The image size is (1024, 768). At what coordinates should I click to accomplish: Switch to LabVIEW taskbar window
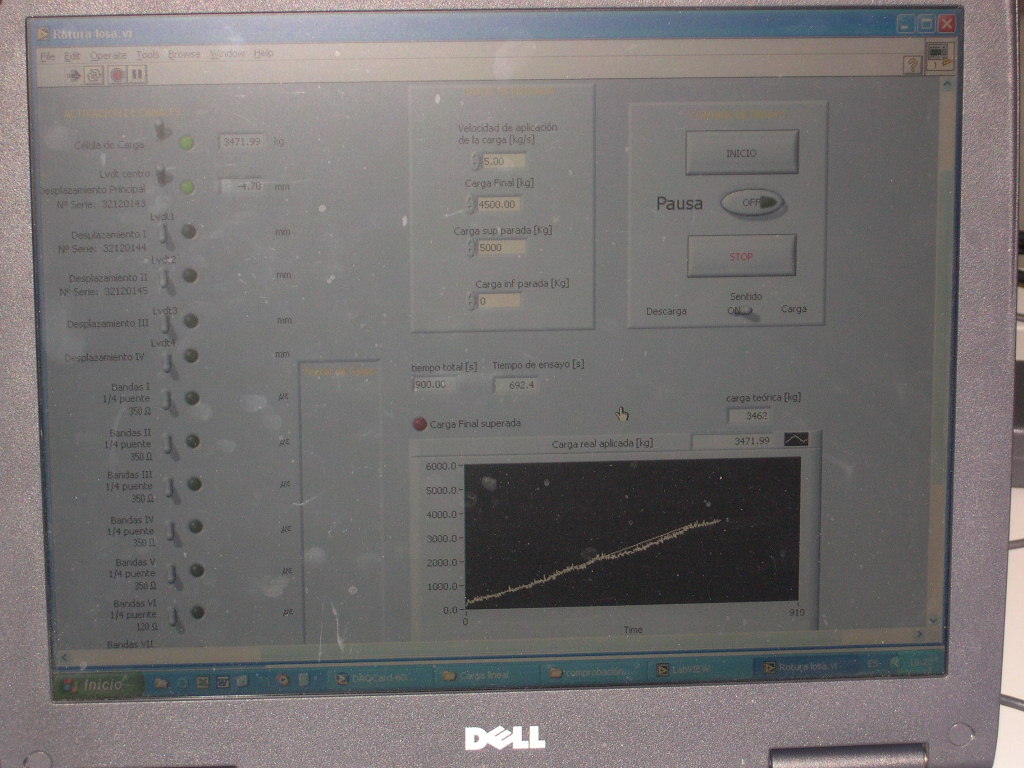[x=699, y=669]
